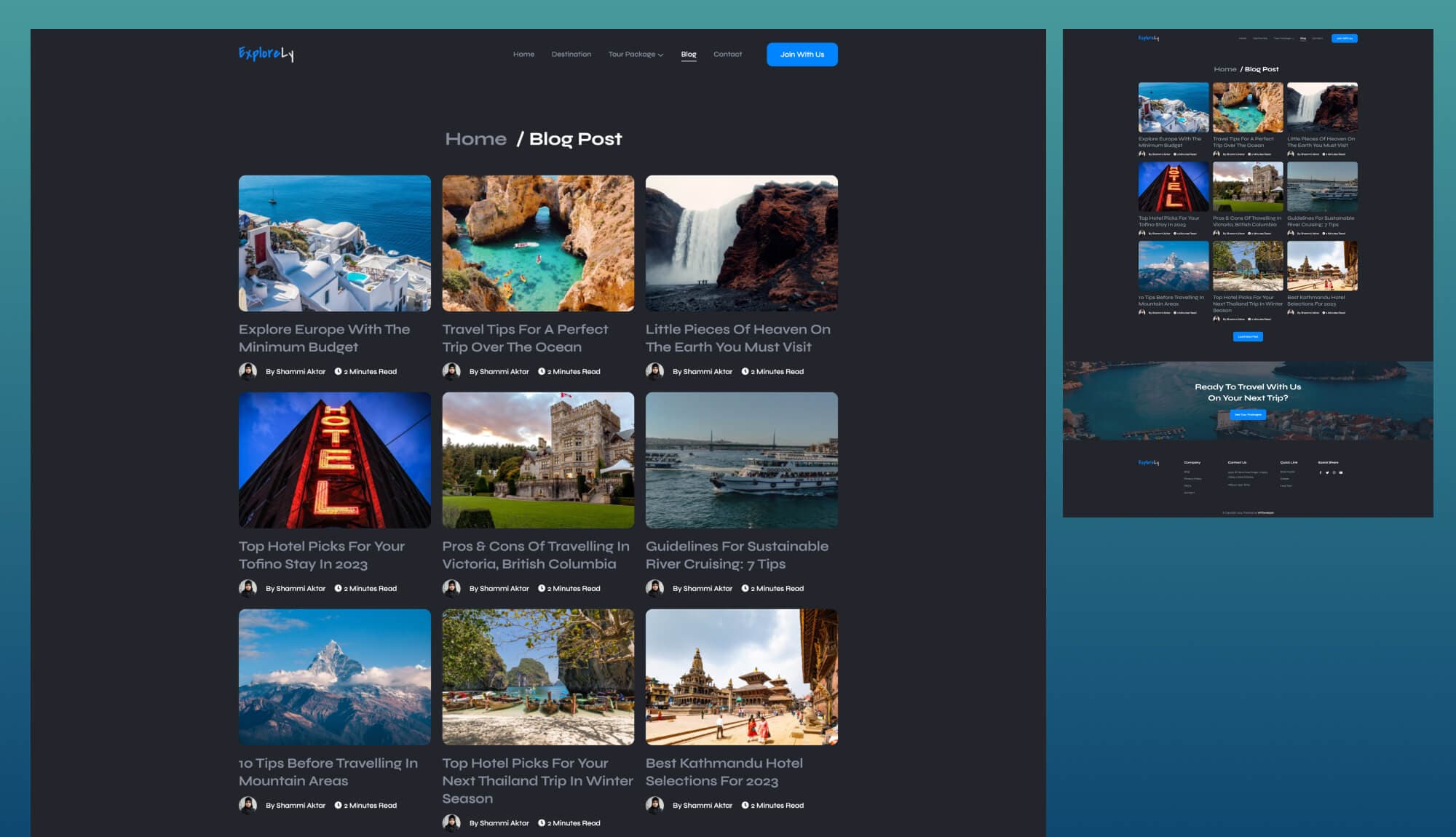This screenshot has height=837, width=1456.
Task: Click the ExploreLy logo in the navbar
Action: coord(267,54)
